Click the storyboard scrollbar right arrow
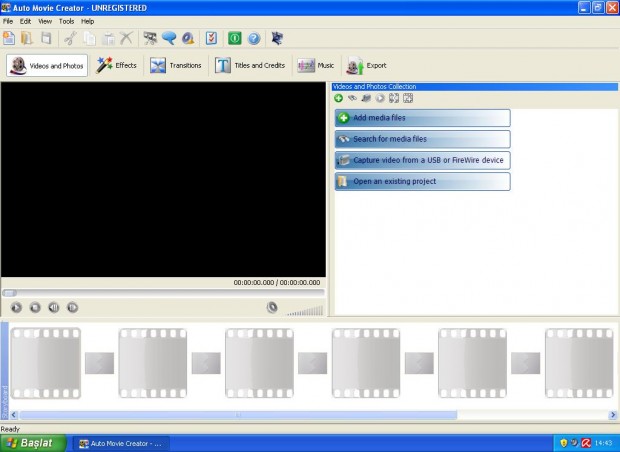The image size is (620, 452). tap(613, 415)
